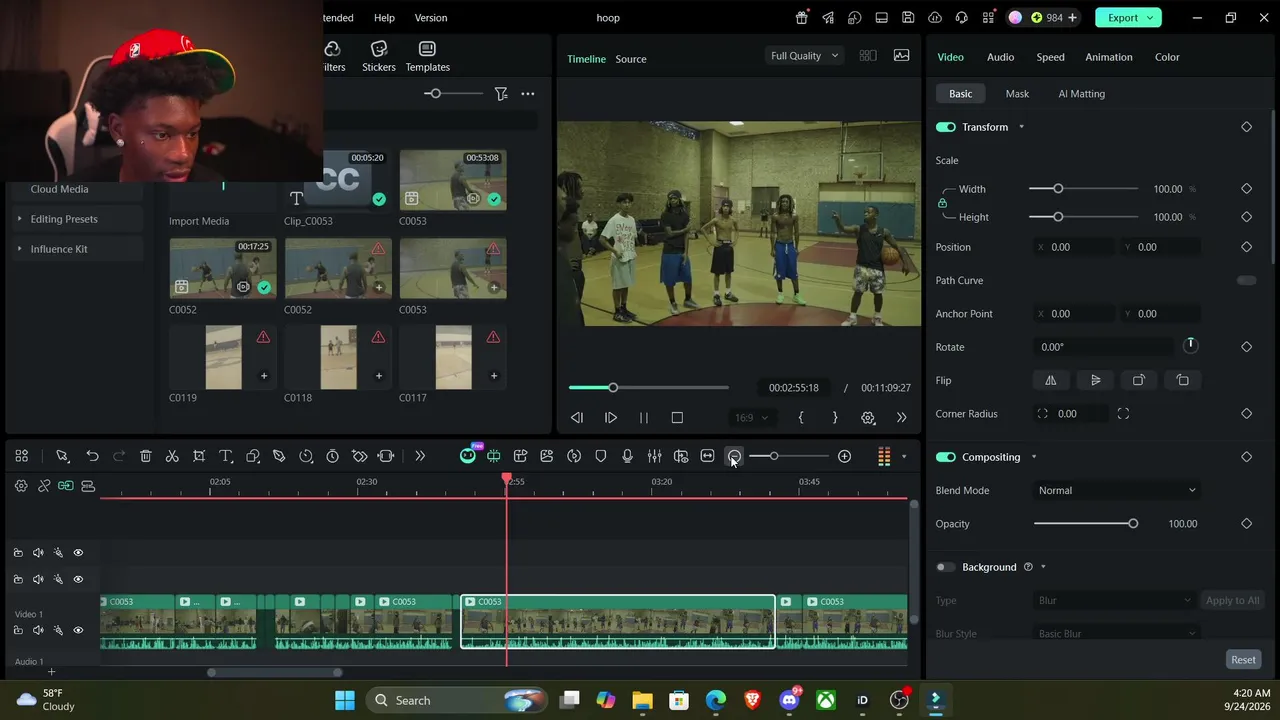Select the text tool icon in timeline toolbar
This screenshot has width=1280, height=720.
[226, 456]
